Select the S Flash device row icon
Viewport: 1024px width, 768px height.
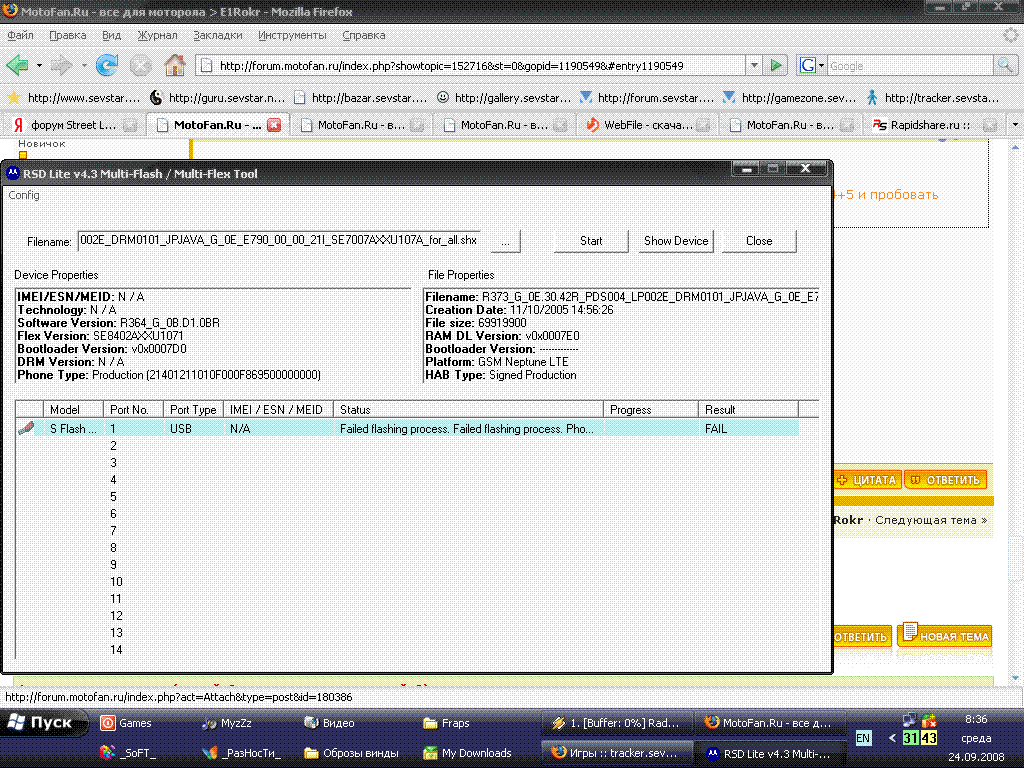26,428
